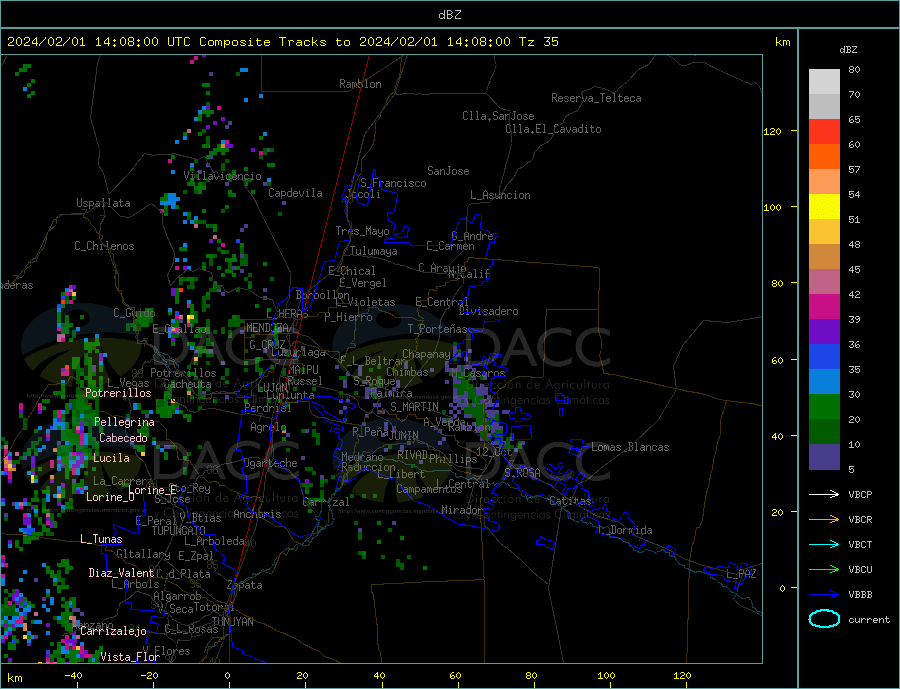Click the blue VBBB arrow in legend
The image size is (900, 689).
pos(824,594)
